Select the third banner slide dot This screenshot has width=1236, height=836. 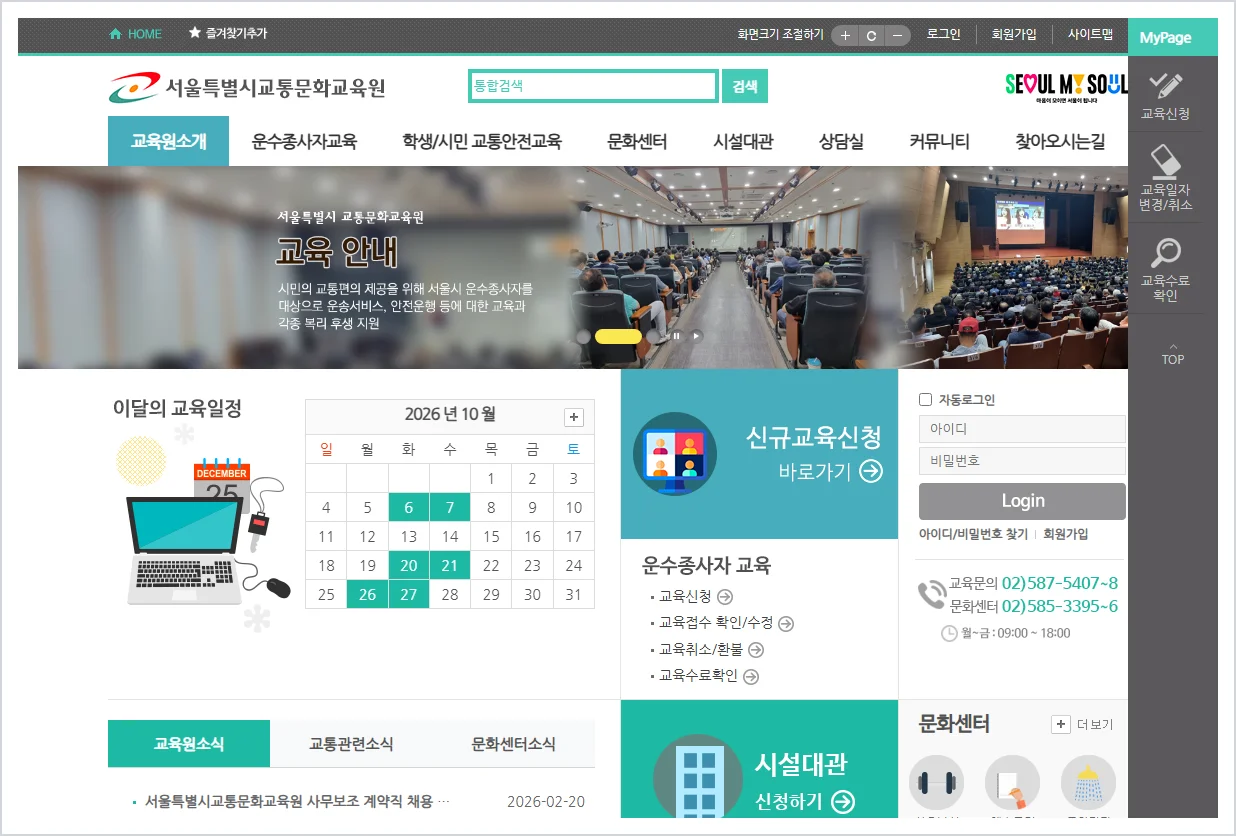click(653, 337)
